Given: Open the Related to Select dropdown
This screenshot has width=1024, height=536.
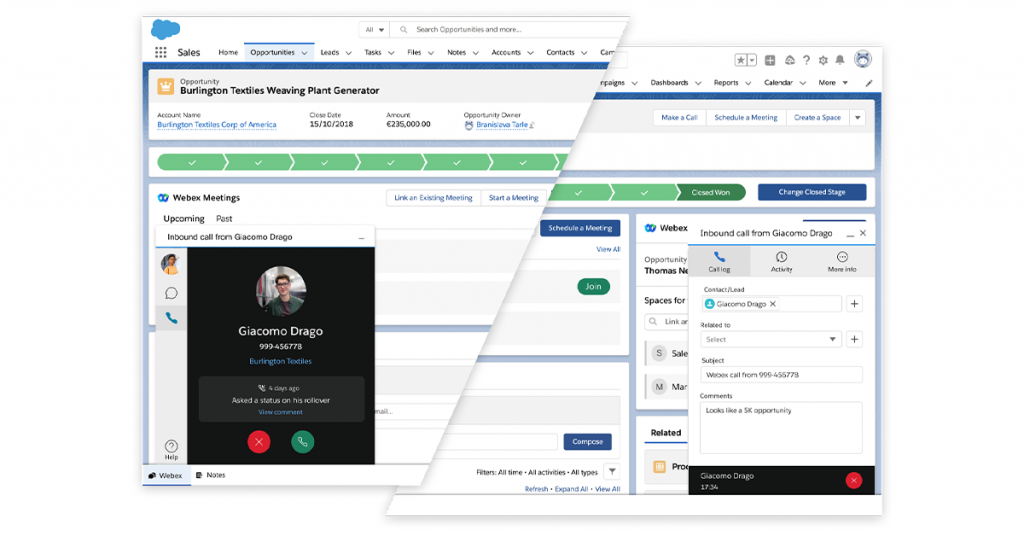Looking at the screenshot, I should point(771,339).
